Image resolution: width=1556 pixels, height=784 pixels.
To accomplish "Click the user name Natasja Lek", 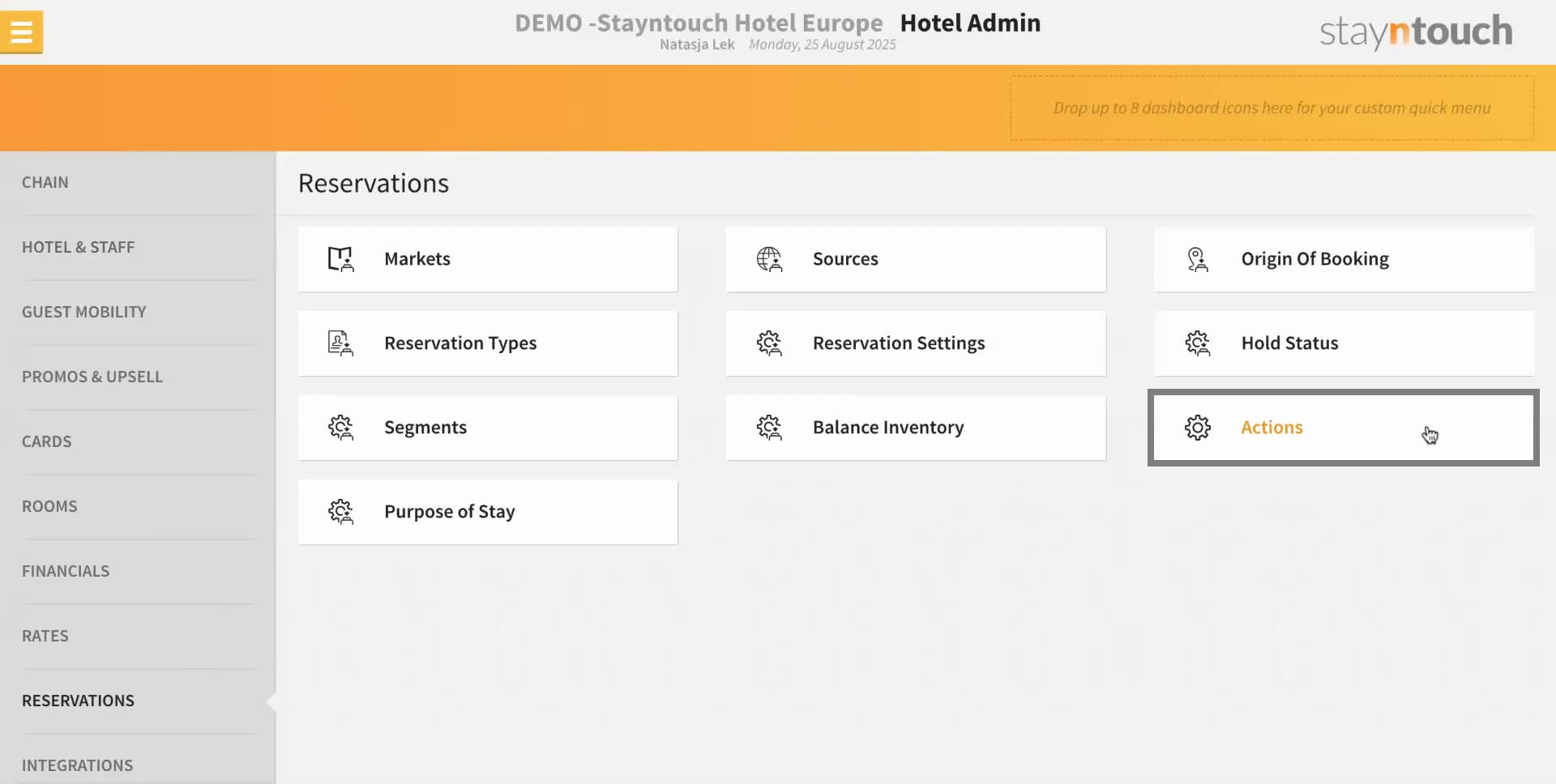I will tap(697, 45).
